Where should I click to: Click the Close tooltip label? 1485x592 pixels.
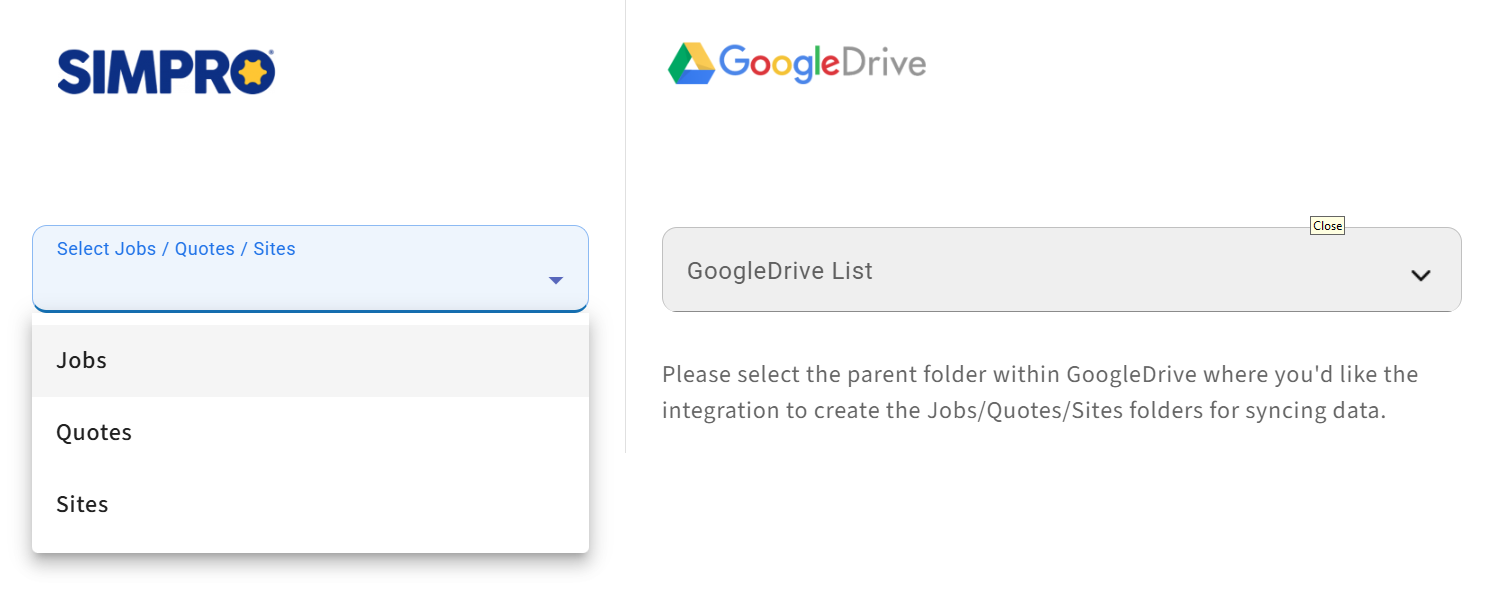pyautogui.click(x=1327, y=226)
